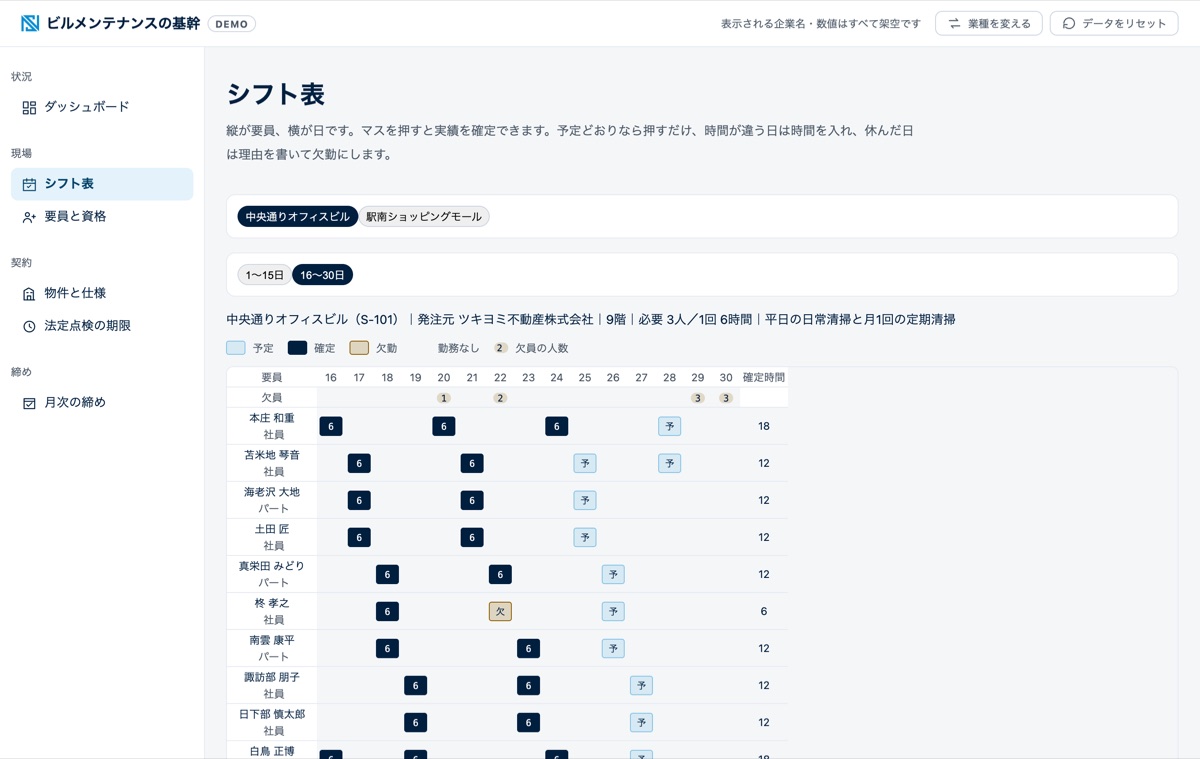
Task: Open 真栄田 みどり's confirmed cell on day 22
Action: coord(500,574)
